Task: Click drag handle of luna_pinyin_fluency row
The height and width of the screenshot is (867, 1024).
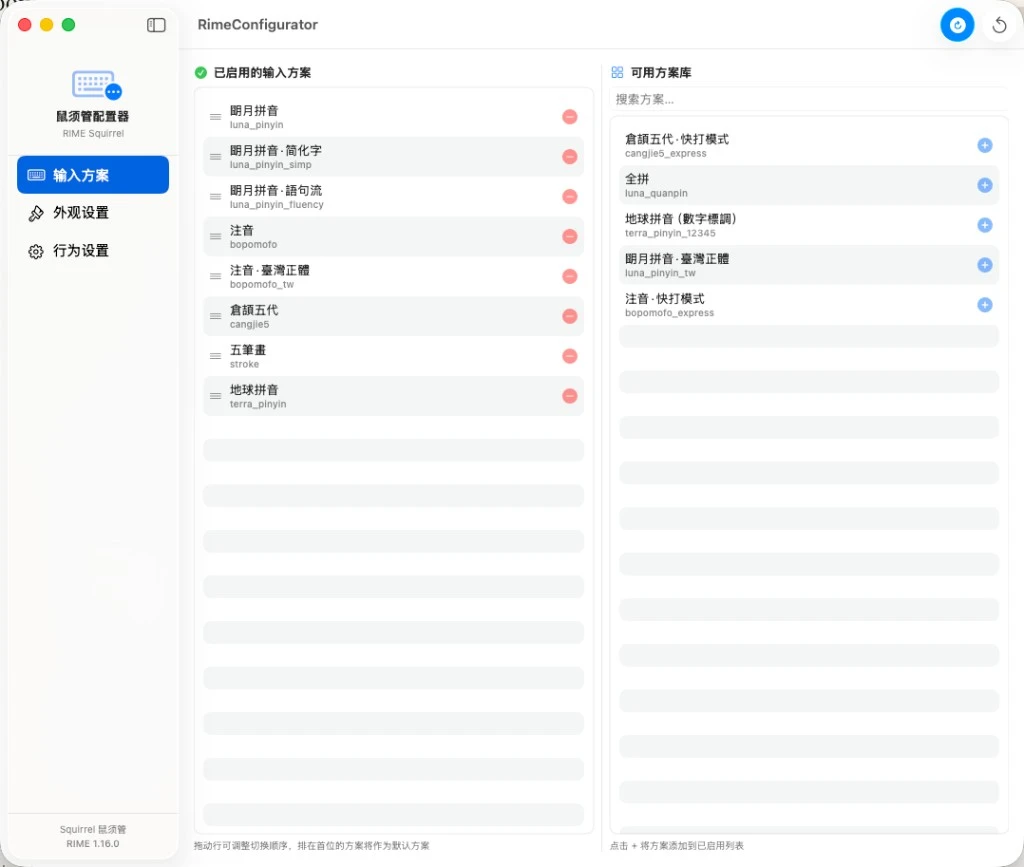Action: pos(215,197)
